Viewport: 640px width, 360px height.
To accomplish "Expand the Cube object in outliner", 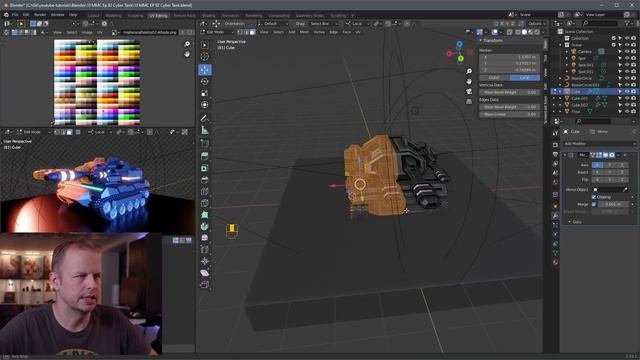I will (x=560, y=92).
